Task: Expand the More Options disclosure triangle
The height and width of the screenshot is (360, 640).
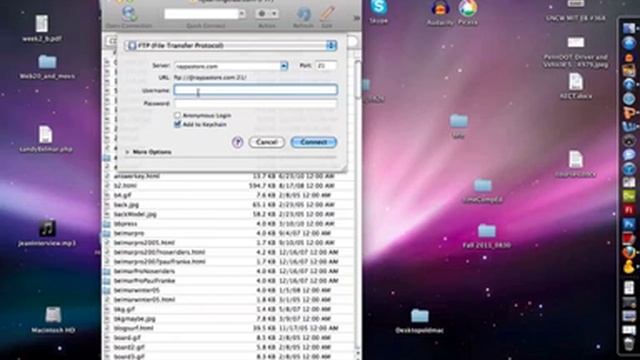Action: click(x=127, y=152)
